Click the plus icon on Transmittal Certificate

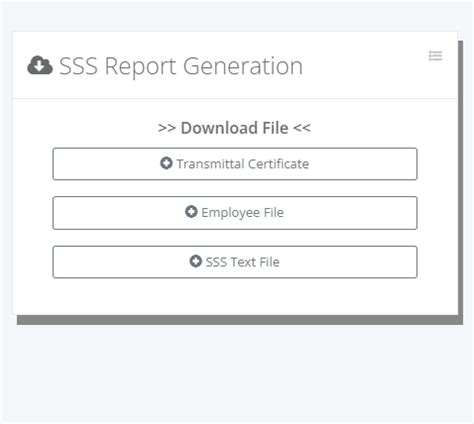click(166, 163)
